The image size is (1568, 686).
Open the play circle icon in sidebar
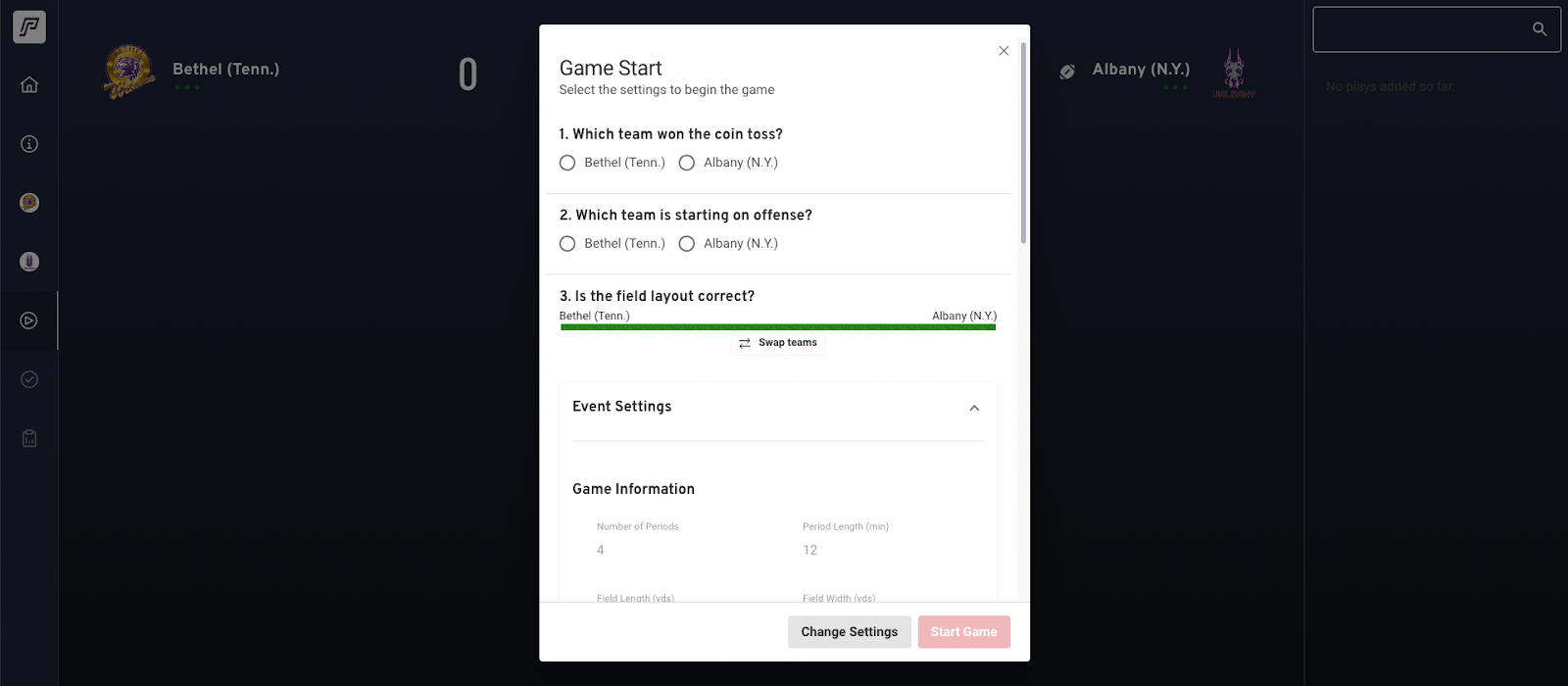[29, 320]
